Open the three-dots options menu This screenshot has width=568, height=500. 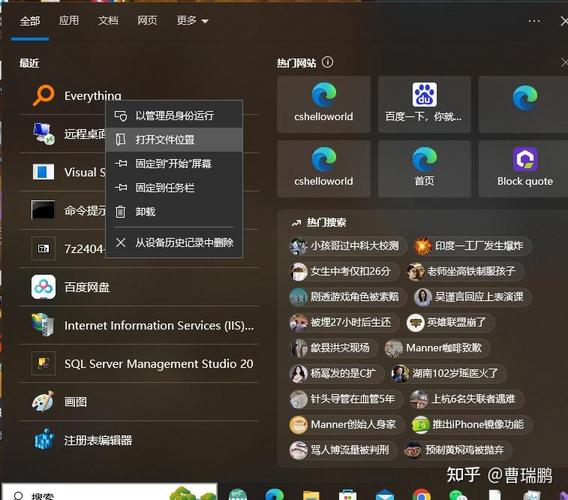(534, 21)
